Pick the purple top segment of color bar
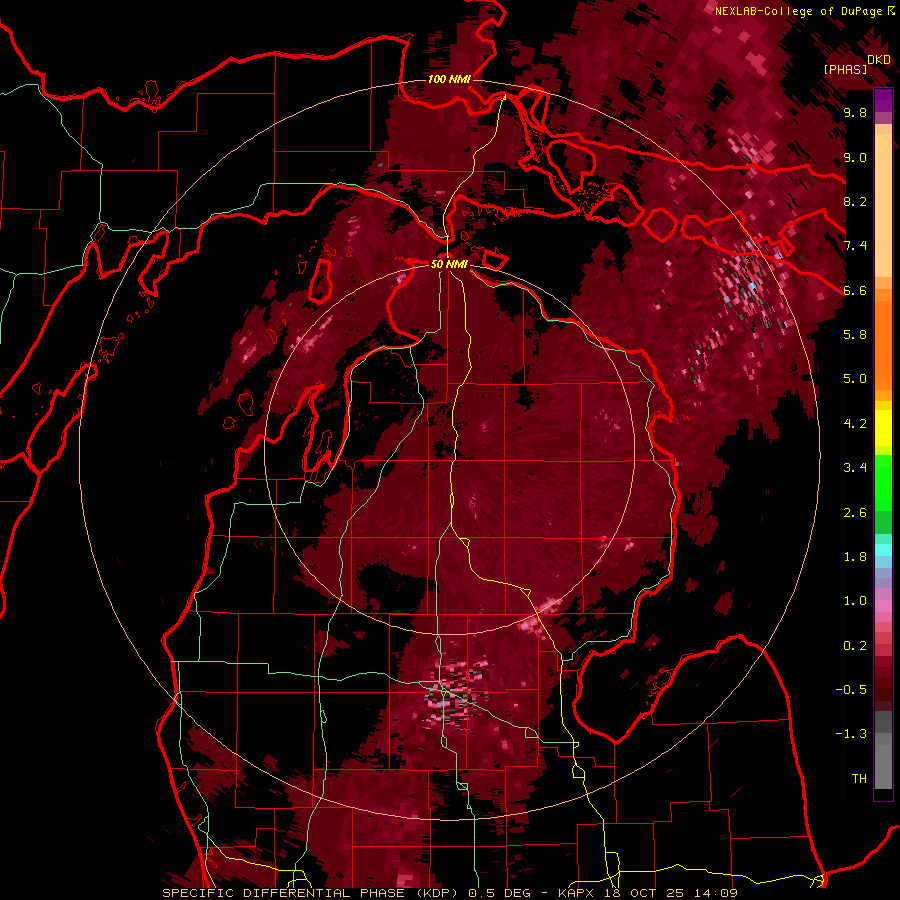Image resolution: width=900 pixels, height=900 pixels. (883, 99)
